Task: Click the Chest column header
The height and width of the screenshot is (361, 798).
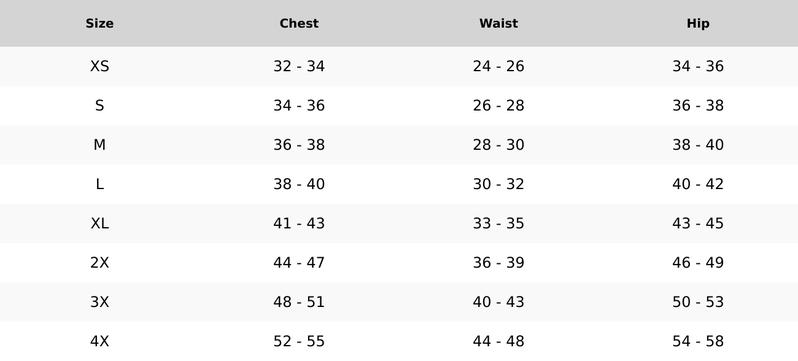Action: (x=299, y=23)
